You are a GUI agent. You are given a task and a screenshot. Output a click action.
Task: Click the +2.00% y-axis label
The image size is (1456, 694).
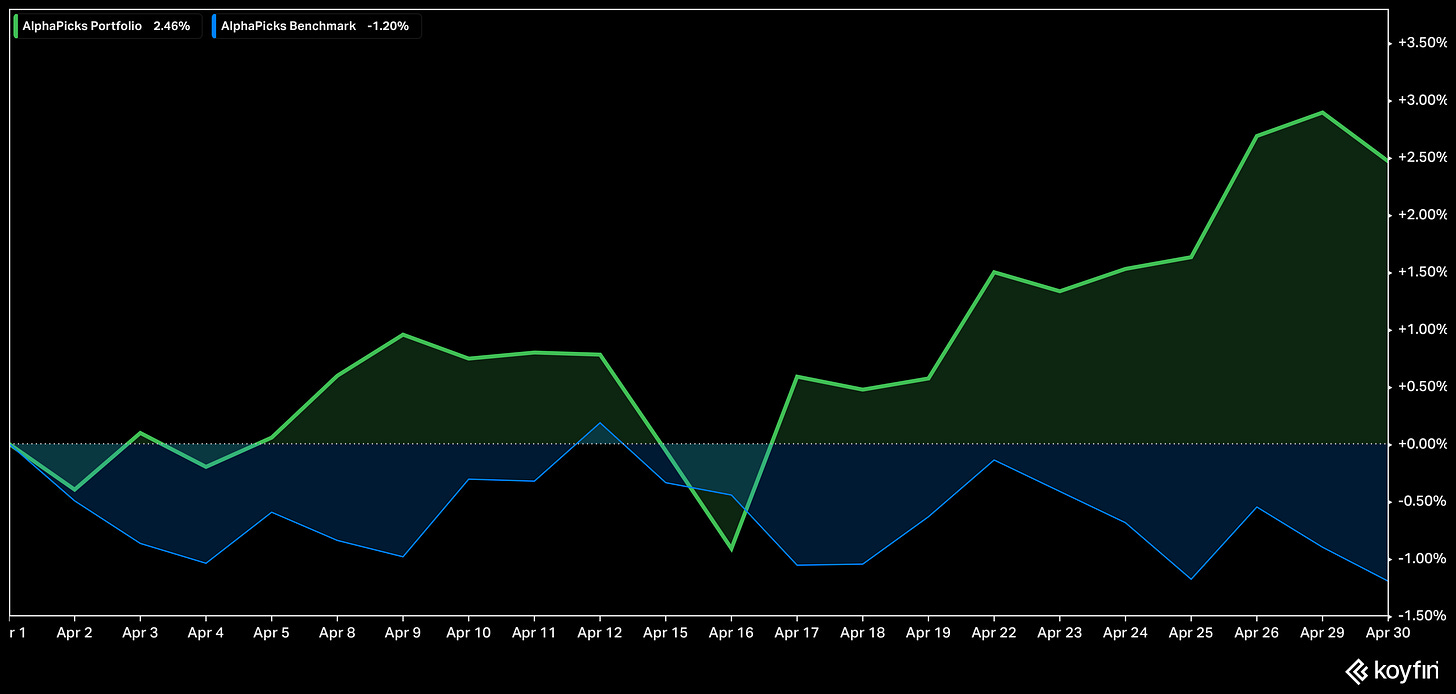pyautogui.click(x=1424, y=214)
